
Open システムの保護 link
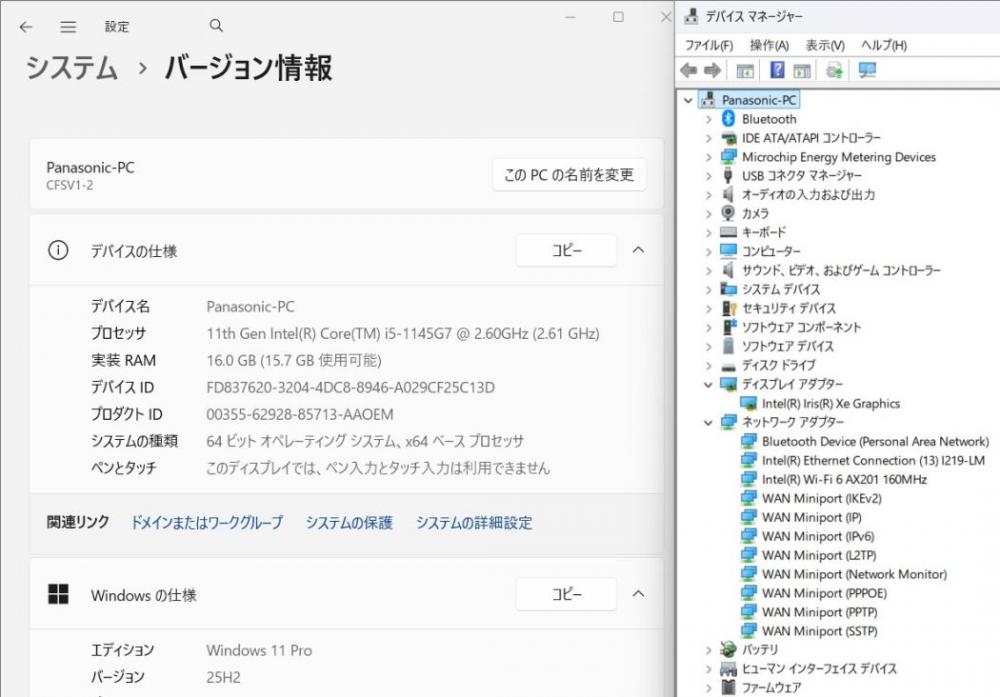click(349, 522)
